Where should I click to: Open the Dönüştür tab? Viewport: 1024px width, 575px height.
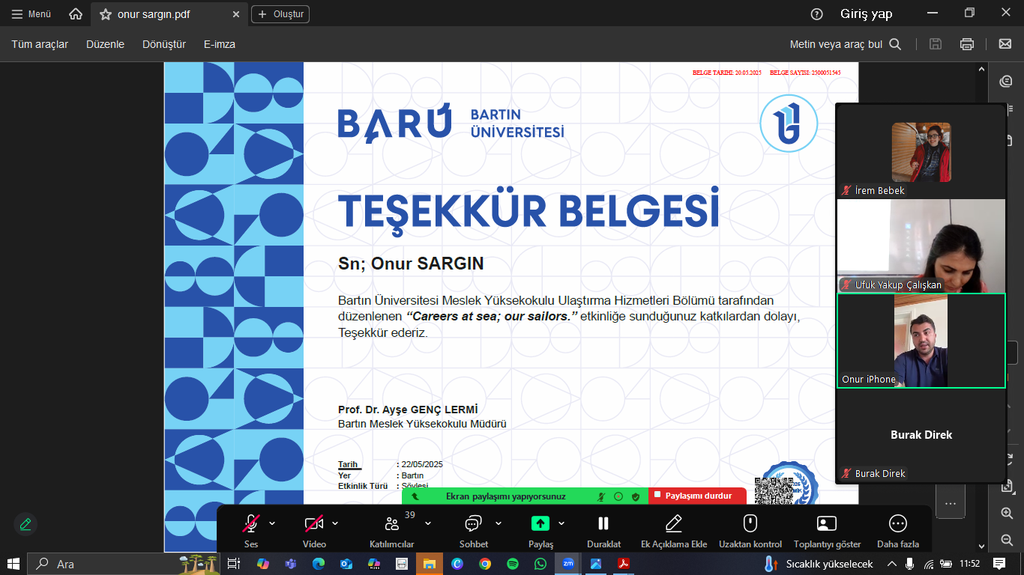tap(164, 44)
